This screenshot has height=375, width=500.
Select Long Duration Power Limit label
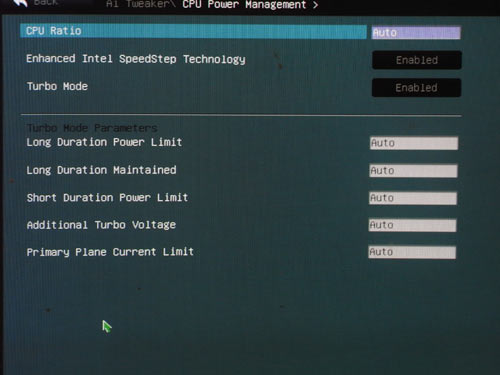point(104,142)
